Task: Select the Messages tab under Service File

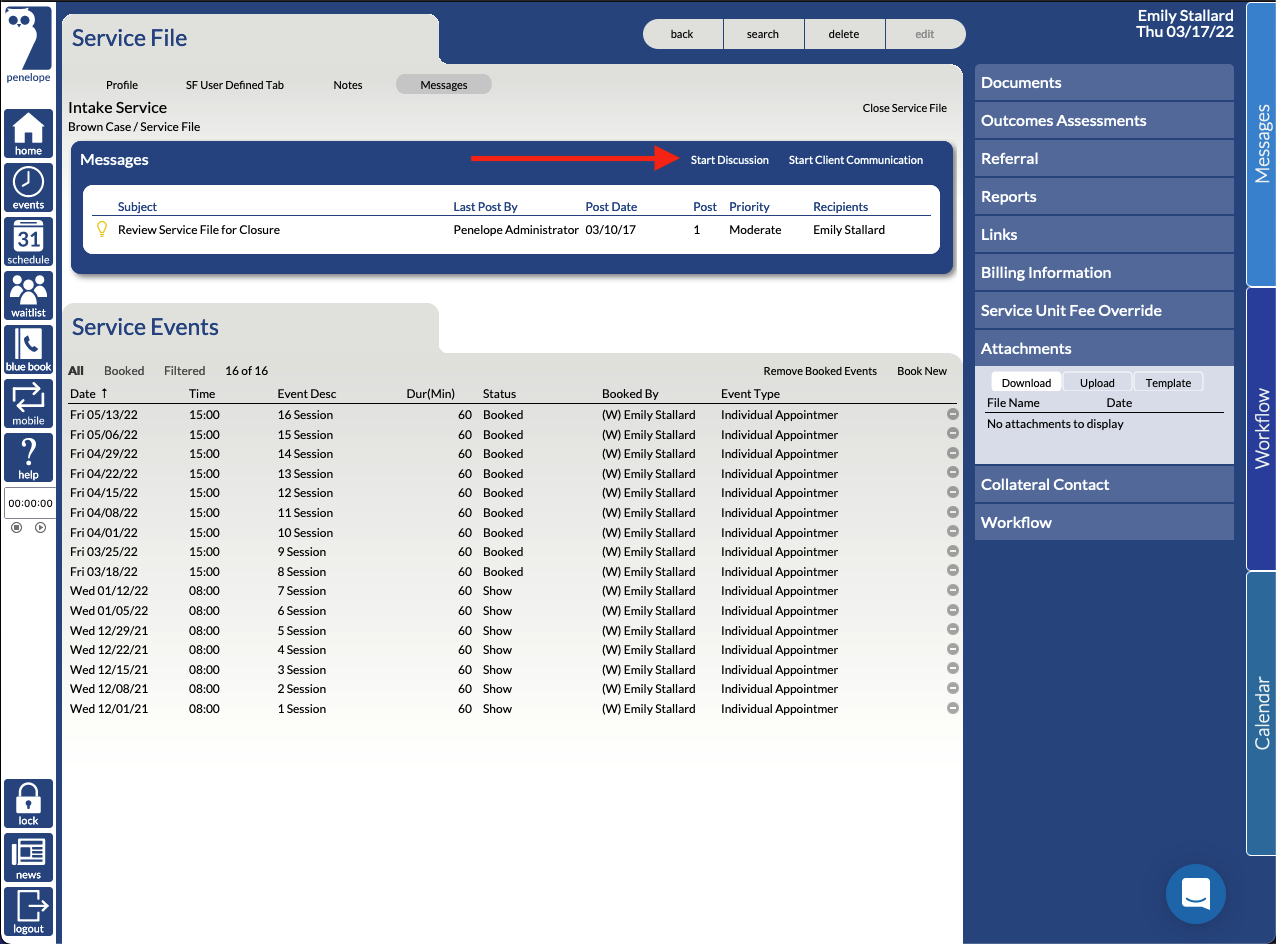Action: tap(444, 85)
